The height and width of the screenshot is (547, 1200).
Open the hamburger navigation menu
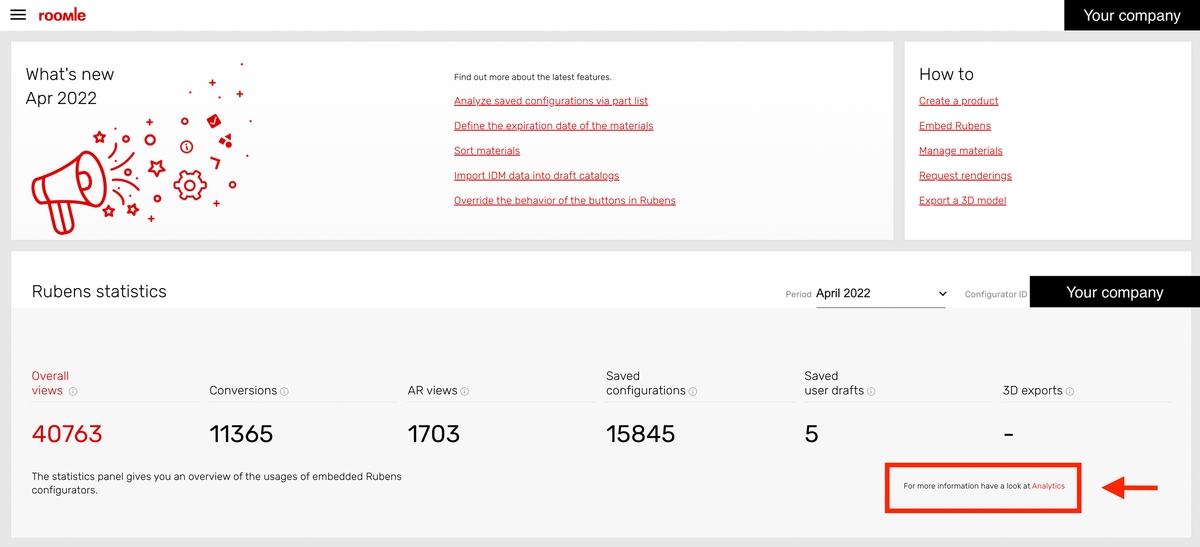18,15
